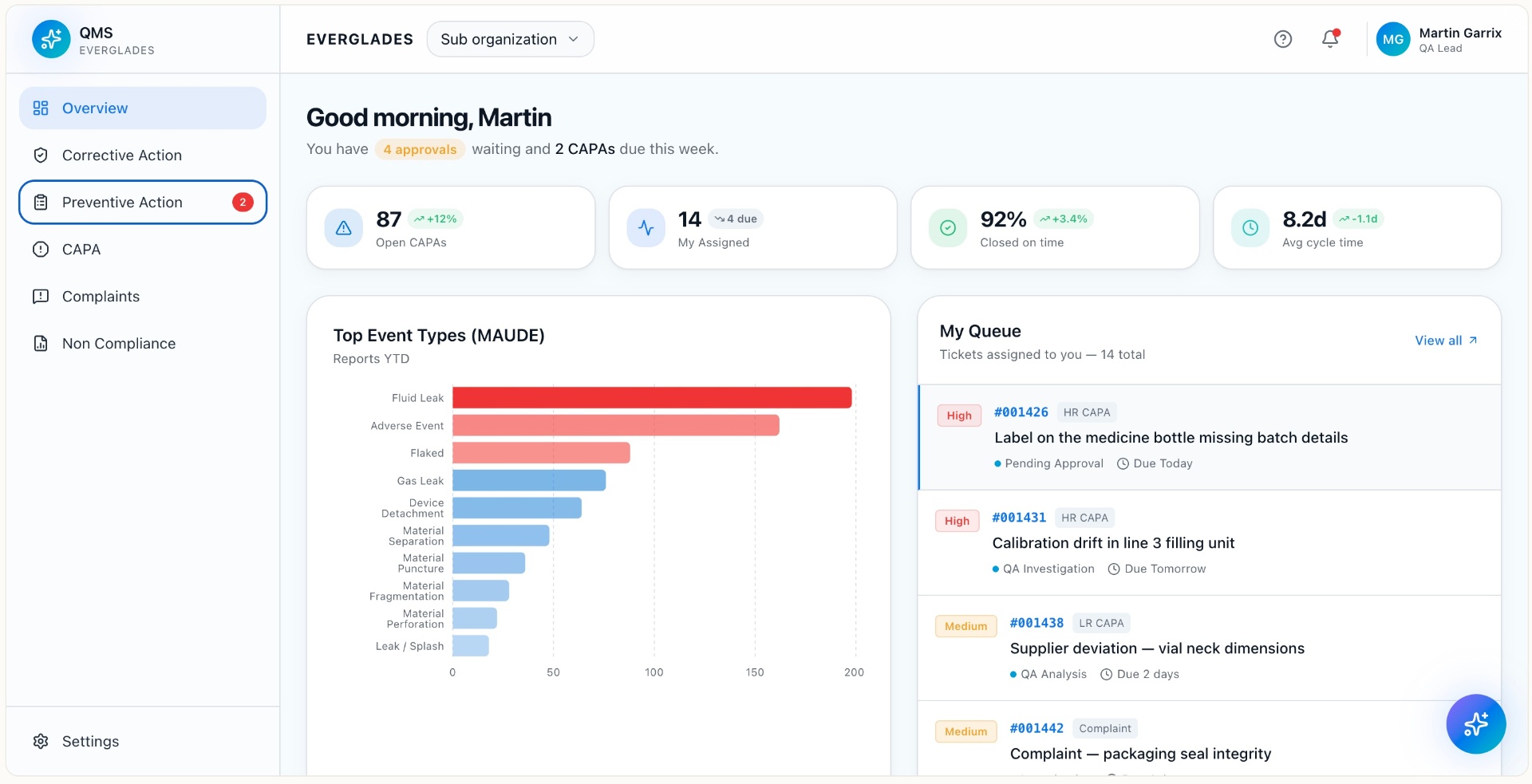Viewport: 1532px width, 784px height.
Task: Click the HR CAPA tag on #001426
Action: [x=1087, y=412]
